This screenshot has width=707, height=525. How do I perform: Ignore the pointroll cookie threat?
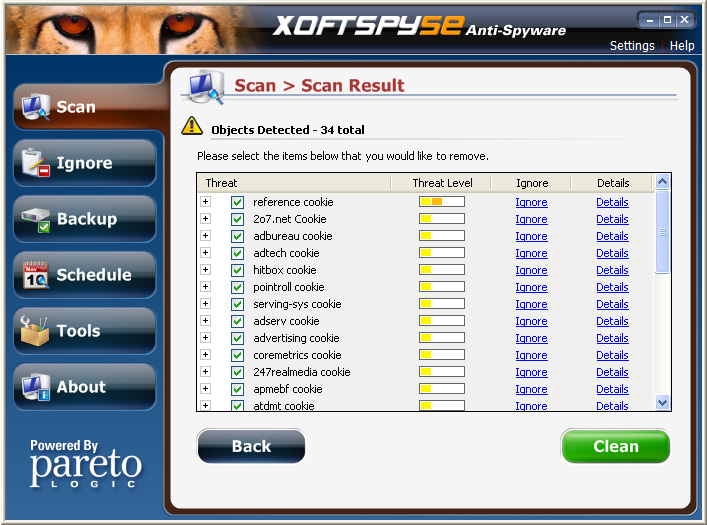531,287
